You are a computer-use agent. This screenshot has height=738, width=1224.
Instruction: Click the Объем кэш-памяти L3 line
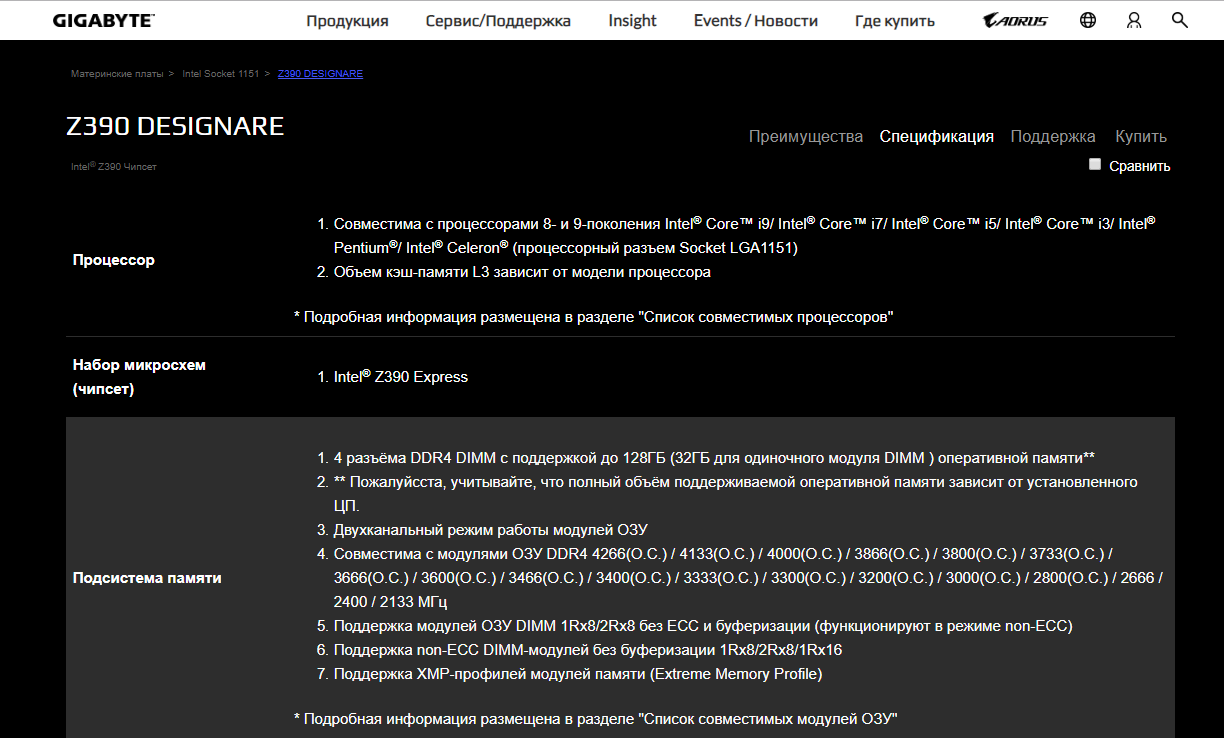point(522,272)
